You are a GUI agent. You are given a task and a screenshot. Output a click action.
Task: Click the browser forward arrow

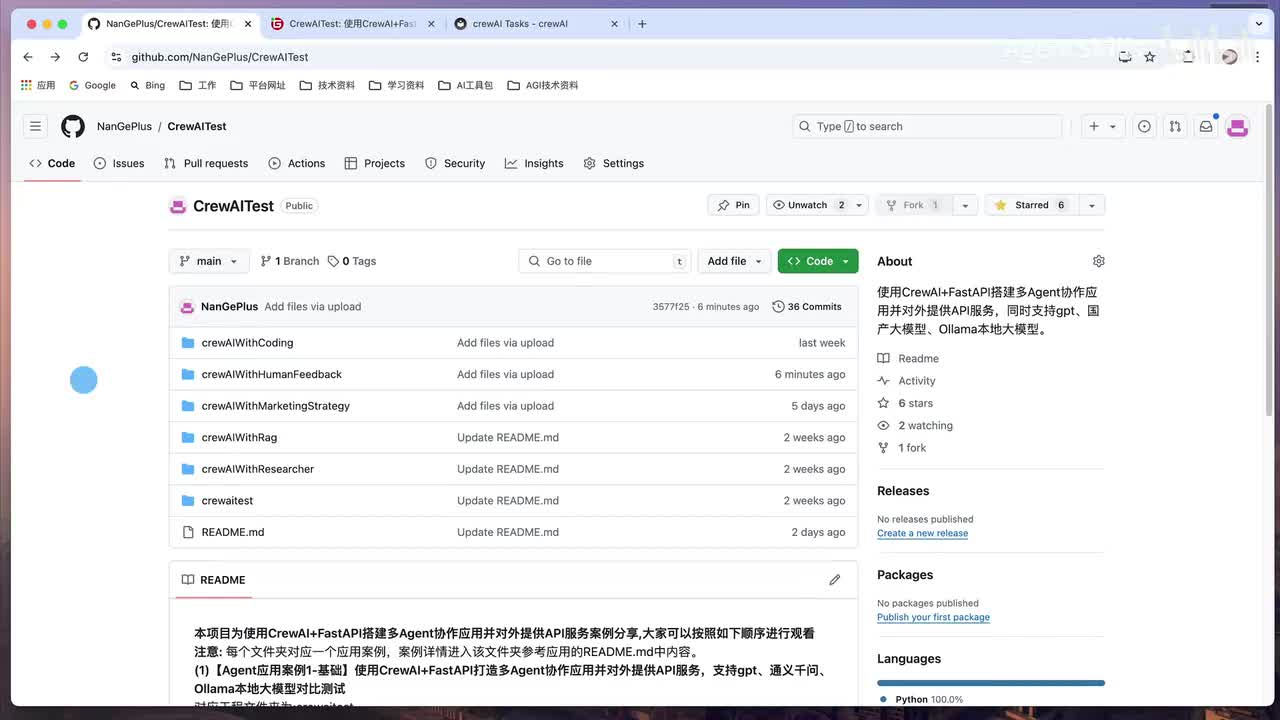tap(55, 57)
